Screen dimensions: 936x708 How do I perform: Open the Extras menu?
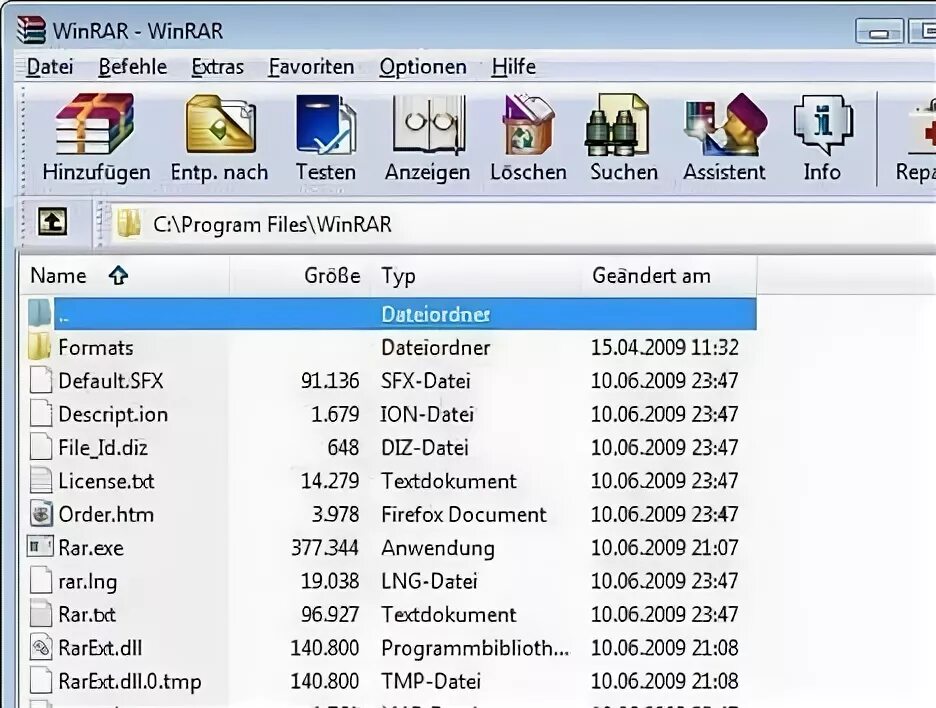tap(217, 67)
